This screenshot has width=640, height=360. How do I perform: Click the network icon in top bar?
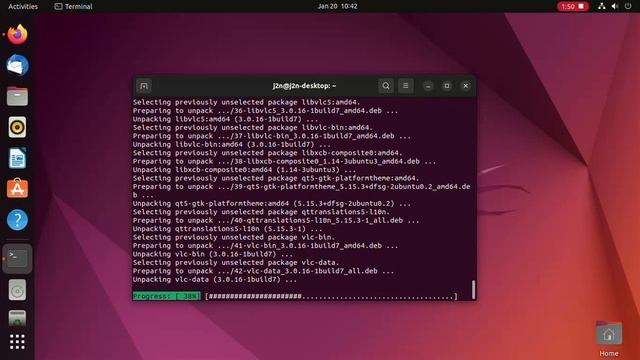(x=602, y=6)
